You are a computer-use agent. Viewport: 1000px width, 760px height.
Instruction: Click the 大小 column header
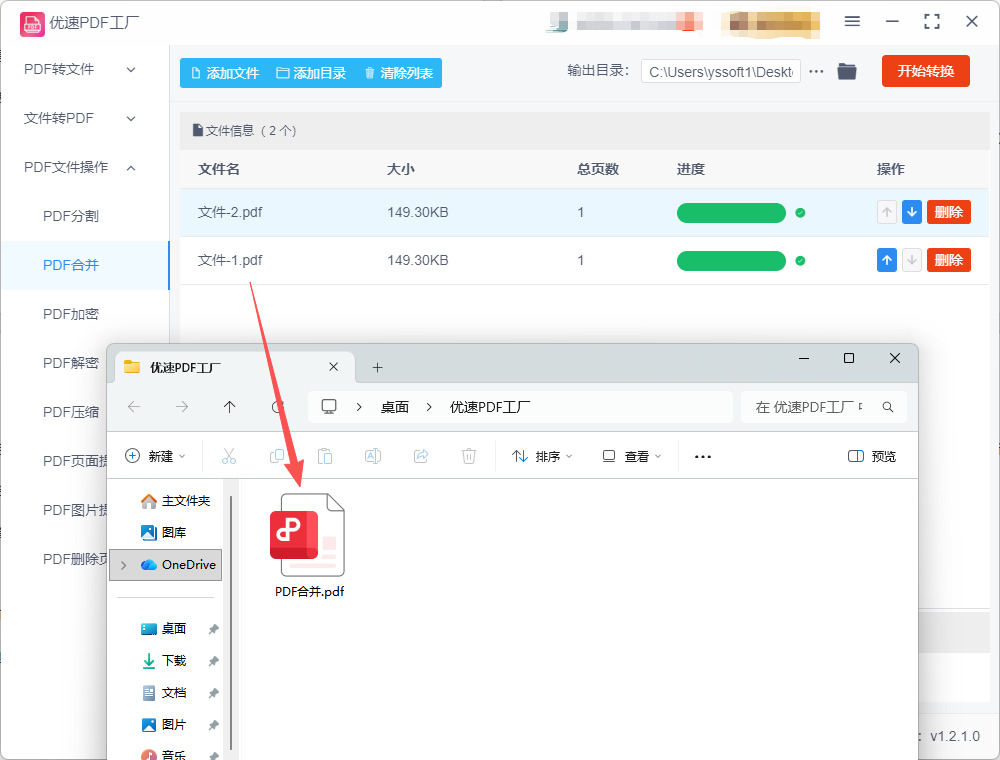[401, 170]
